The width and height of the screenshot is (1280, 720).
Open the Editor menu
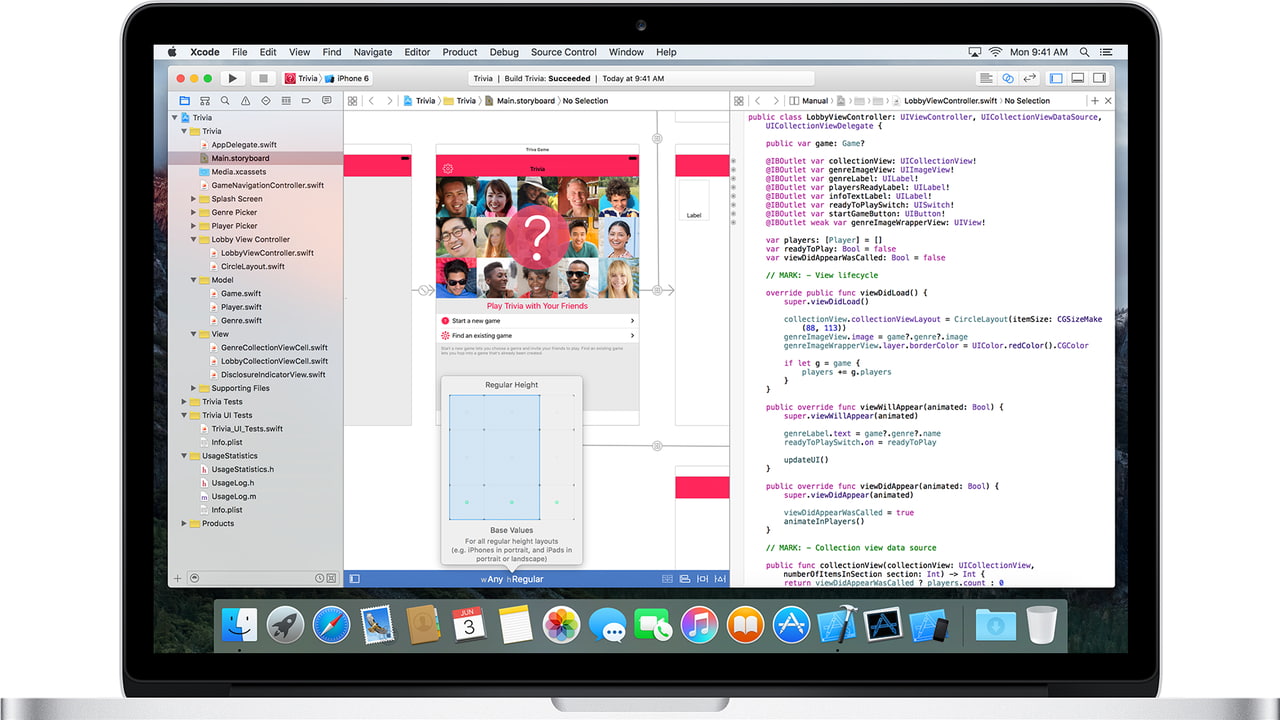[x=417, y=52]
